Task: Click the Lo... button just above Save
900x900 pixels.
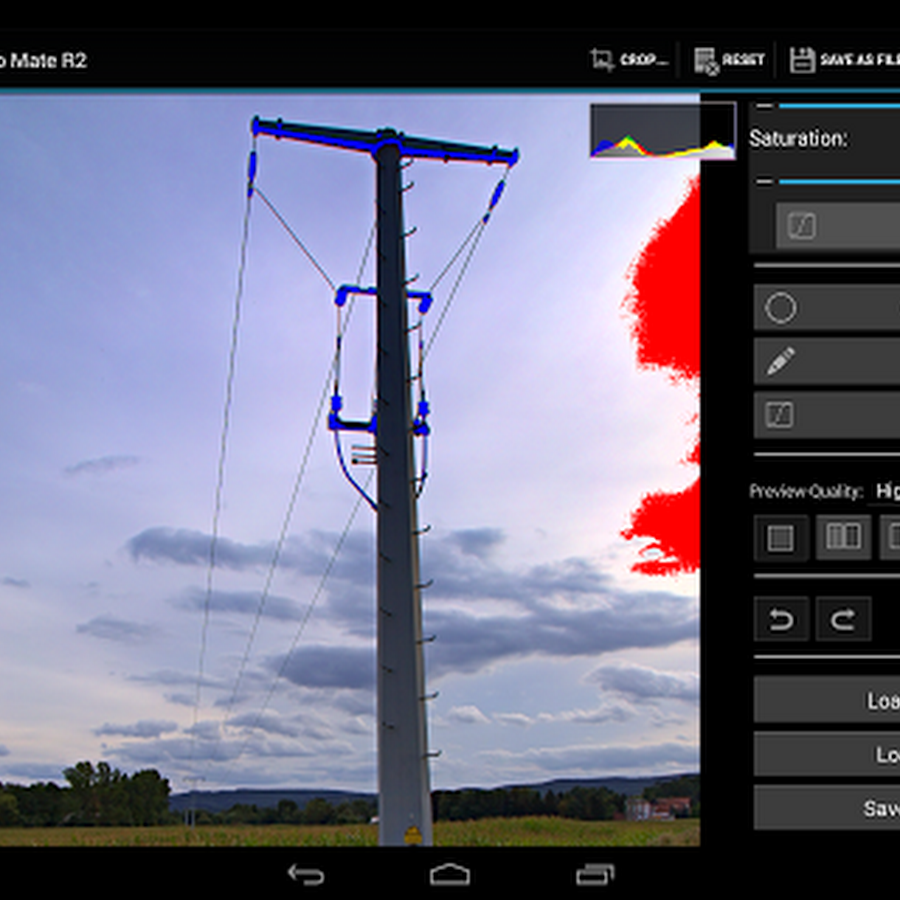Action: 827,754
